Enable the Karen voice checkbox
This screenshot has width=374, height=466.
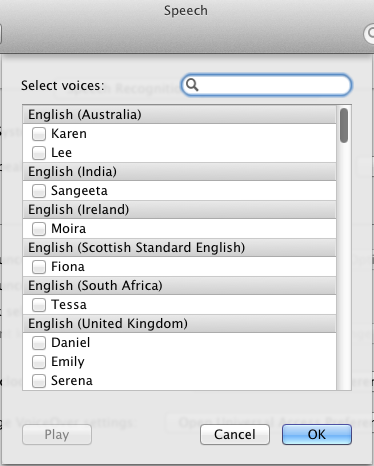point(39,134)
